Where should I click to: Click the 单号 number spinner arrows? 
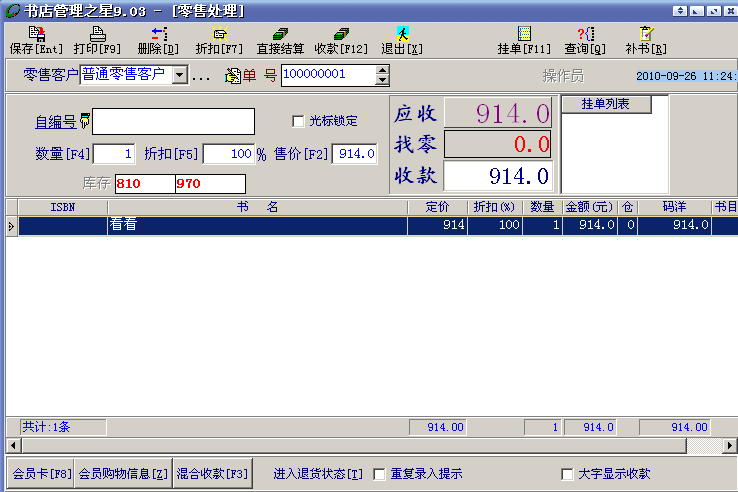coord(382,75)
